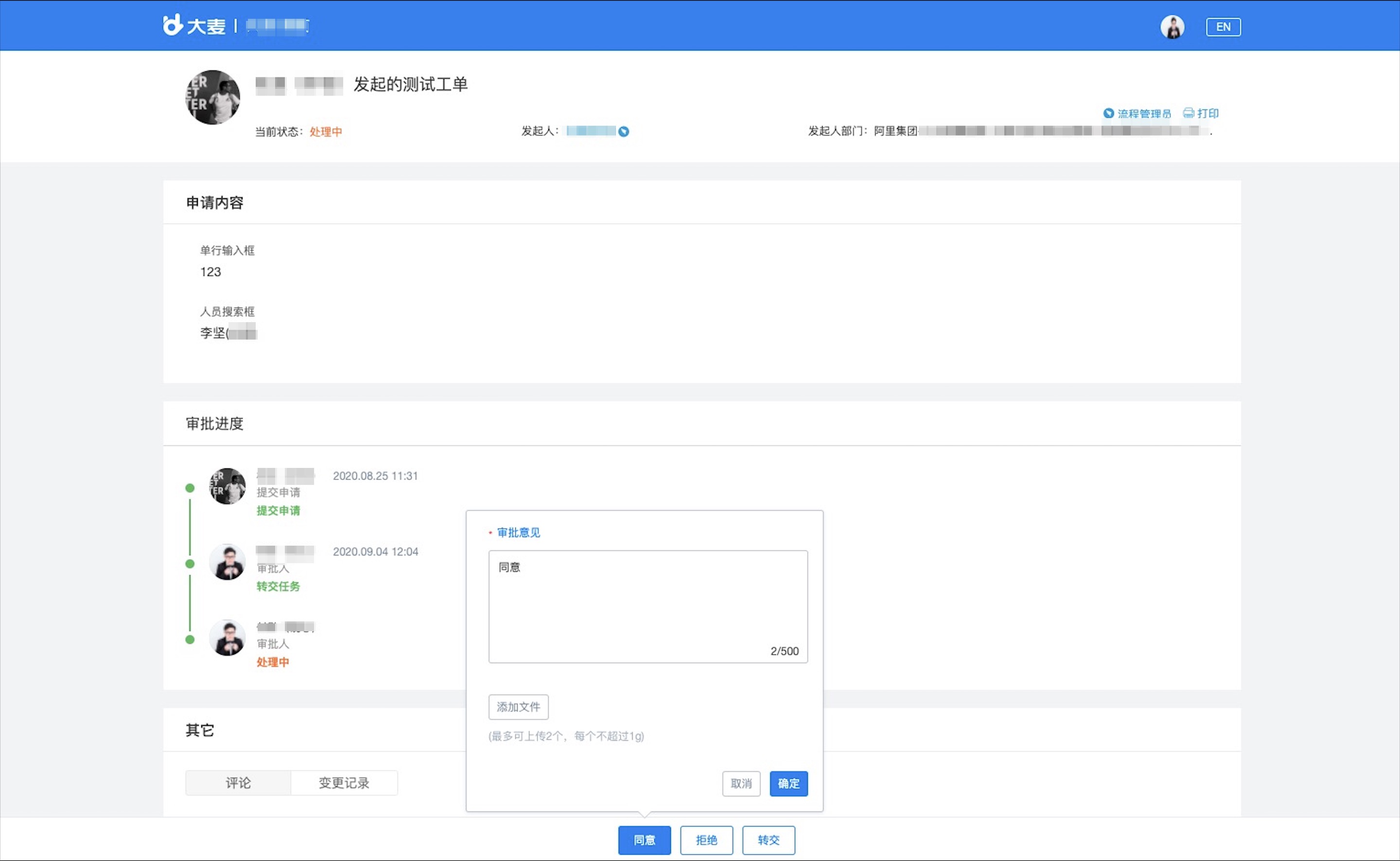Click the print icon
The image size is (1400, 861).
(1189, 113)
